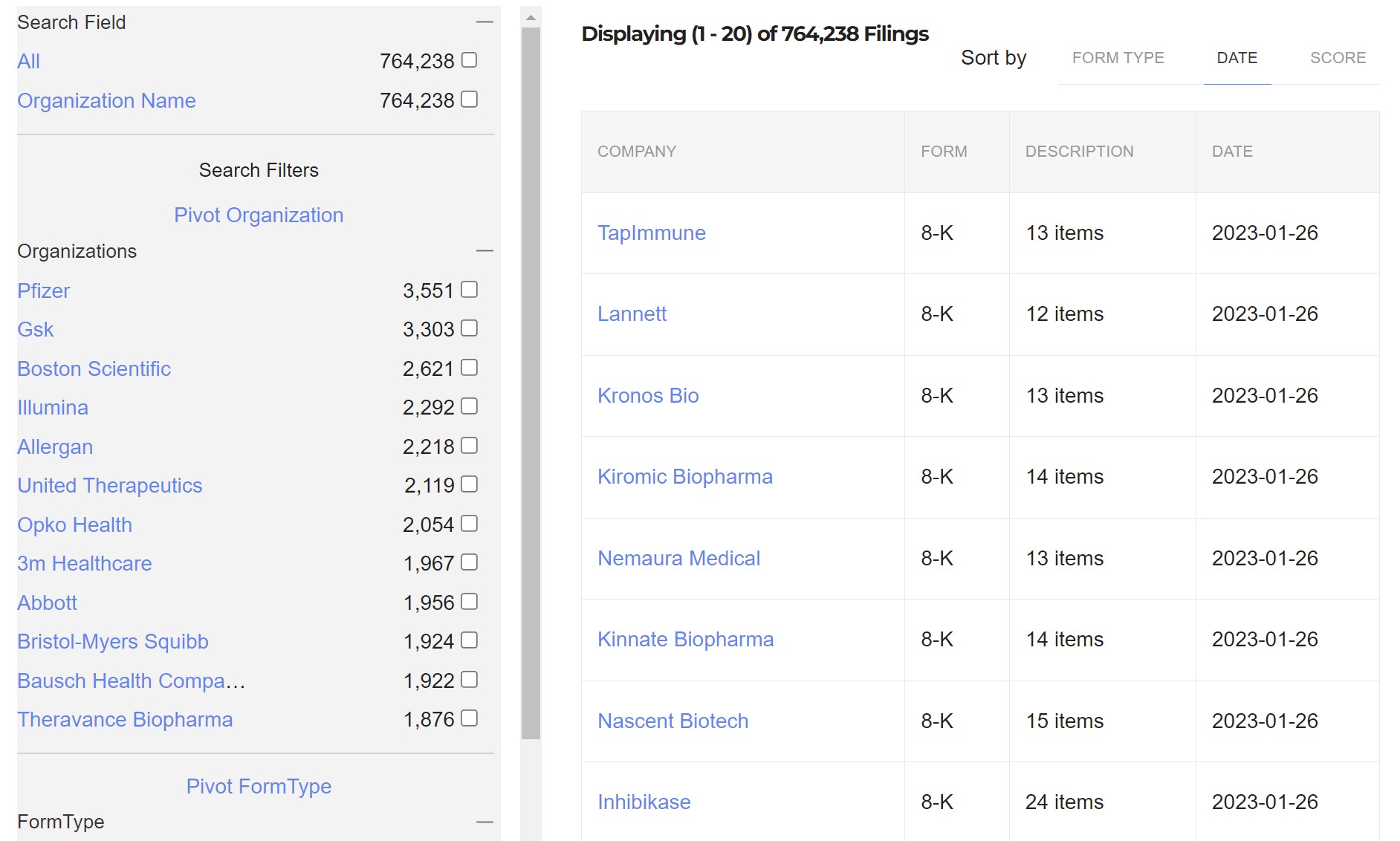Open the Nascent Biotech filing
Screen dimensions: 1400x841
click(673, 721)
